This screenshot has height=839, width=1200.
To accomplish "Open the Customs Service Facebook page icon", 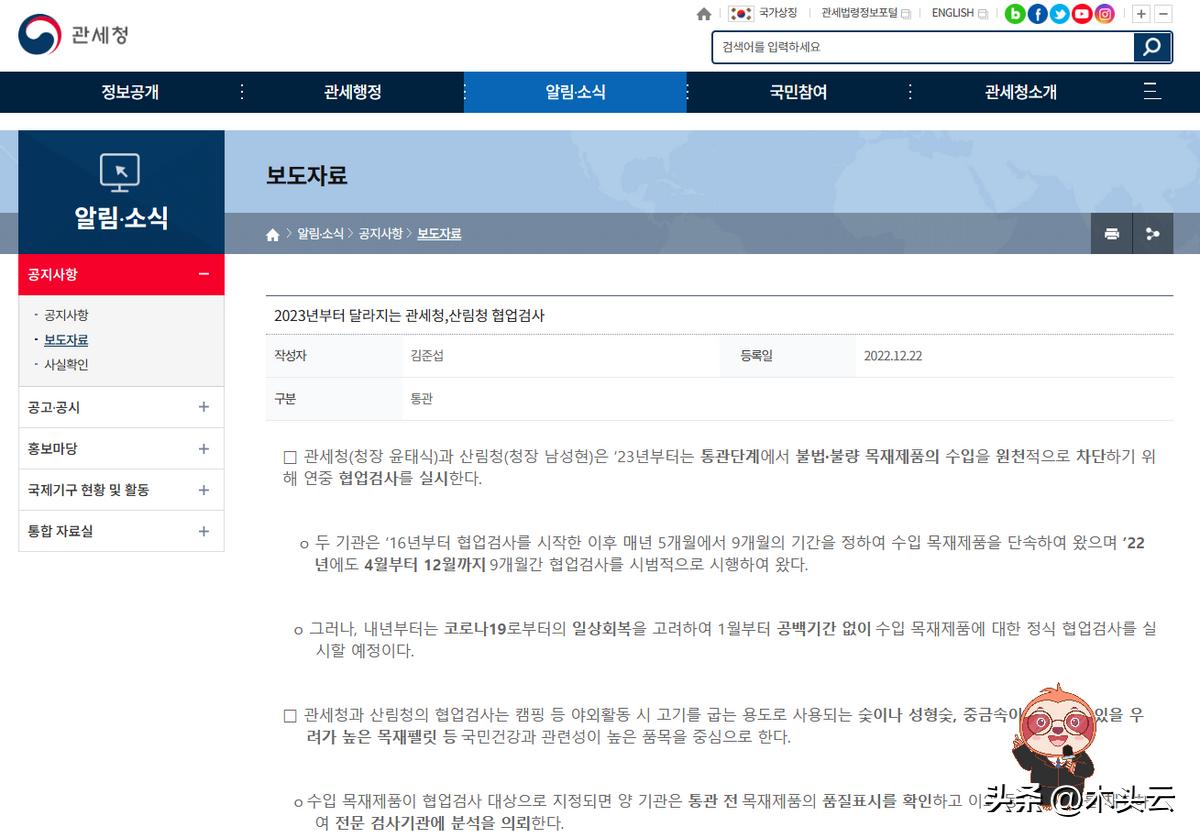I will click(1037, 14).
